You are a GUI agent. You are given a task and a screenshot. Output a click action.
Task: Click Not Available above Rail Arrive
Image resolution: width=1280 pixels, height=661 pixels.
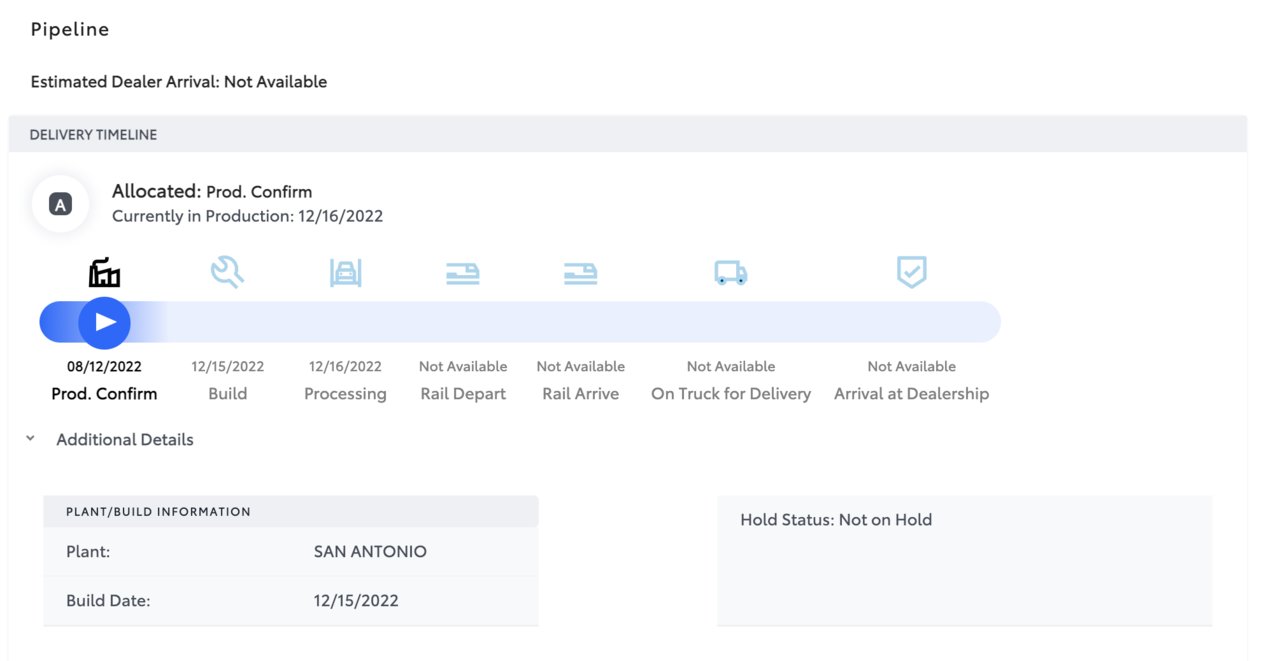point(581,367)
